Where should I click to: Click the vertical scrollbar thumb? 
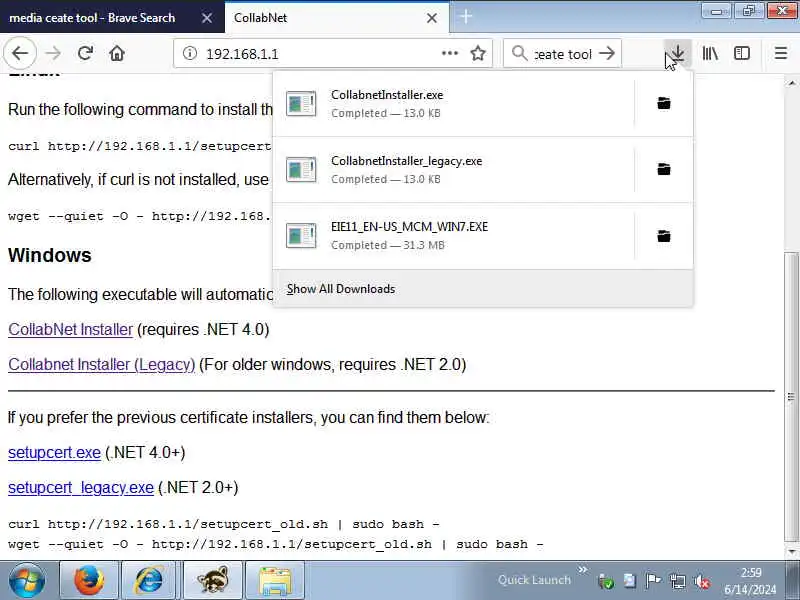pos(791,397)
